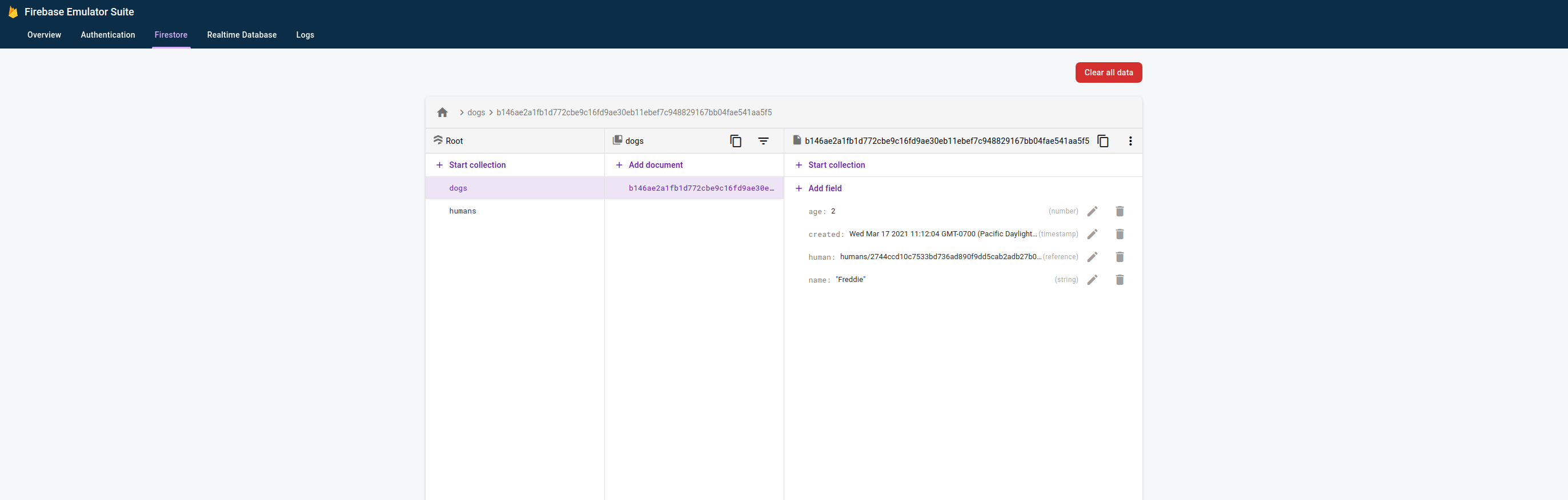
Task: Add field to the document
Action: point(819,188)
